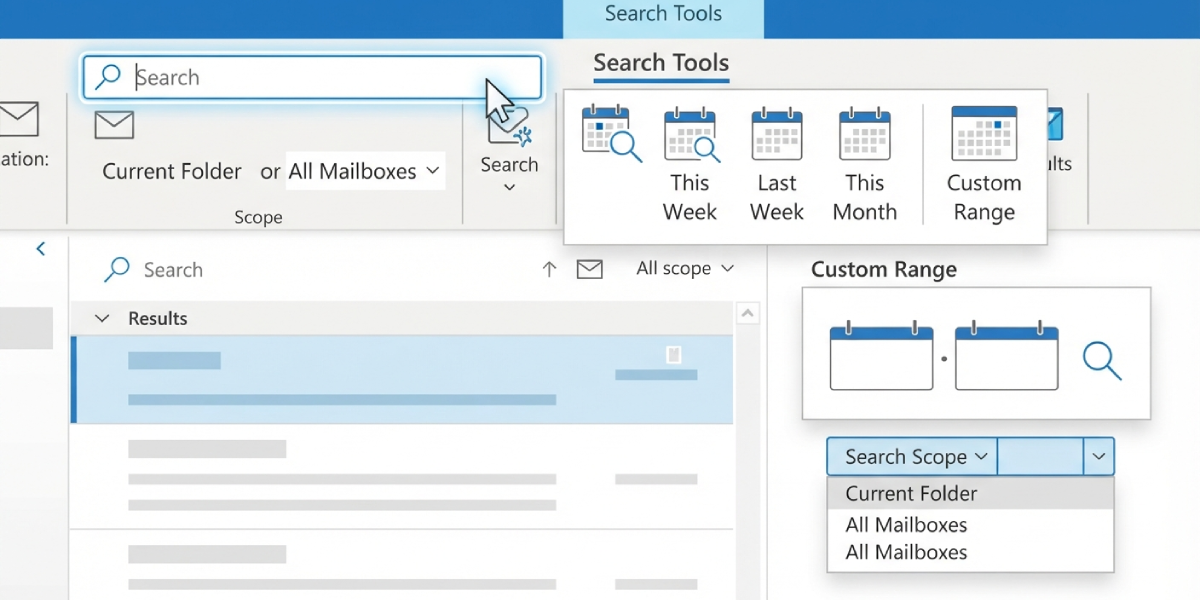
Task: Pick the start date calendar in Custom Range
Action: coord(881,355)
